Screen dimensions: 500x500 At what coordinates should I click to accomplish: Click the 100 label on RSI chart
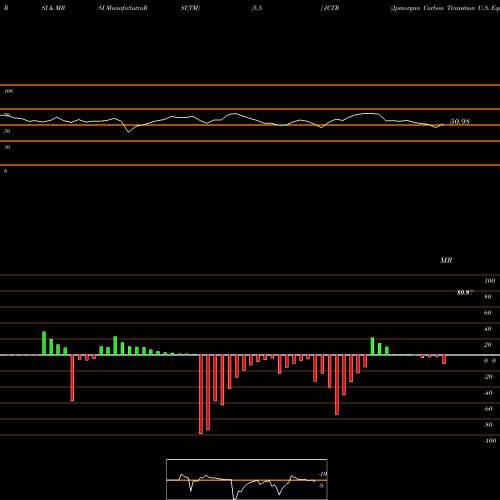[x=8, y=91]
